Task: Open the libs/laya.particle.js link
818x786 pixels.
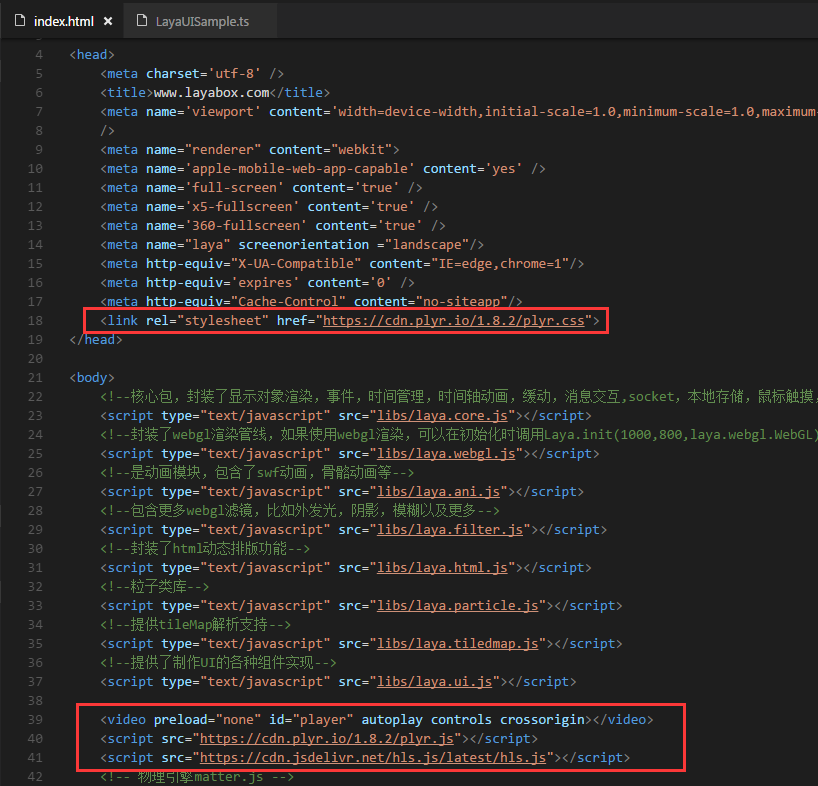Action: click(x=459, y=605)
